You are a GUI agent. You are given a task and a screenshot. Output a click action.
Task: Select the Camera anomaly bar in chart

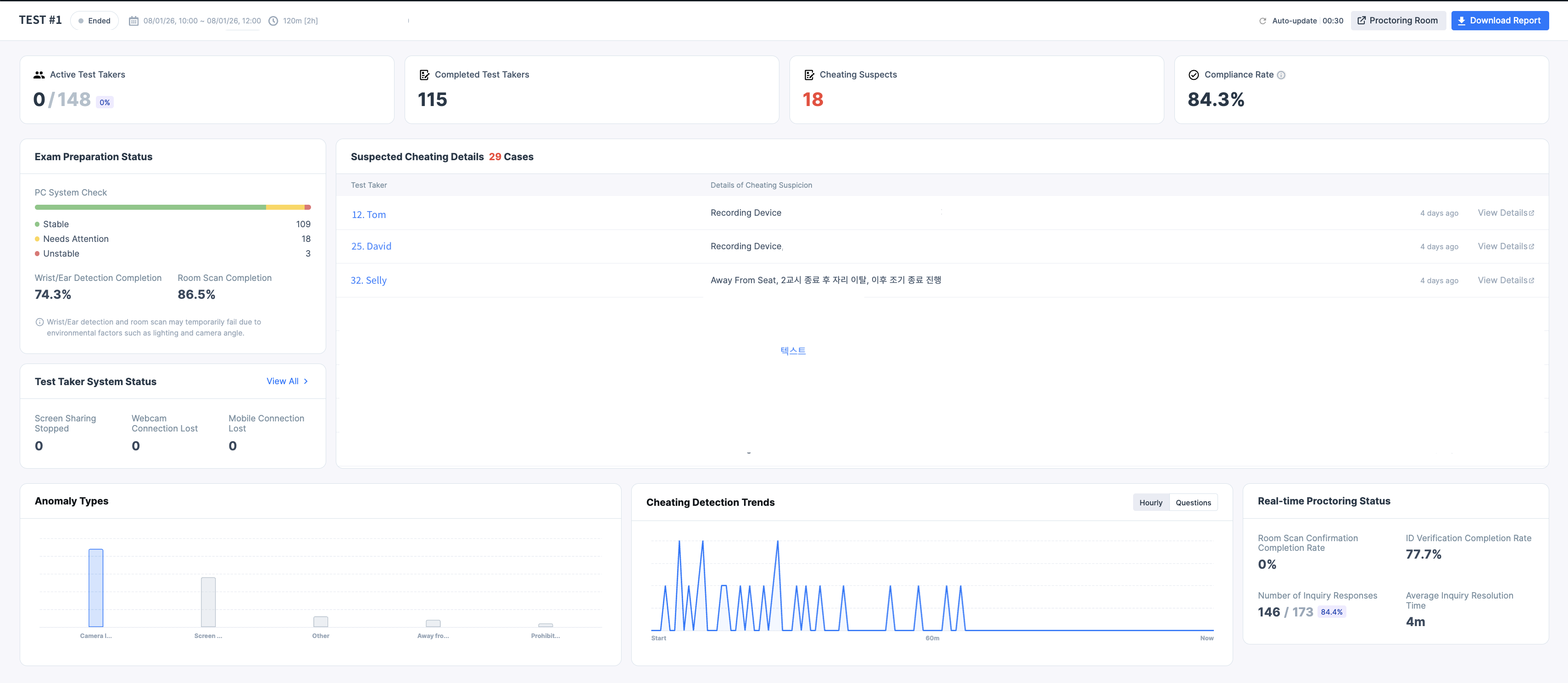pos(95,588)
